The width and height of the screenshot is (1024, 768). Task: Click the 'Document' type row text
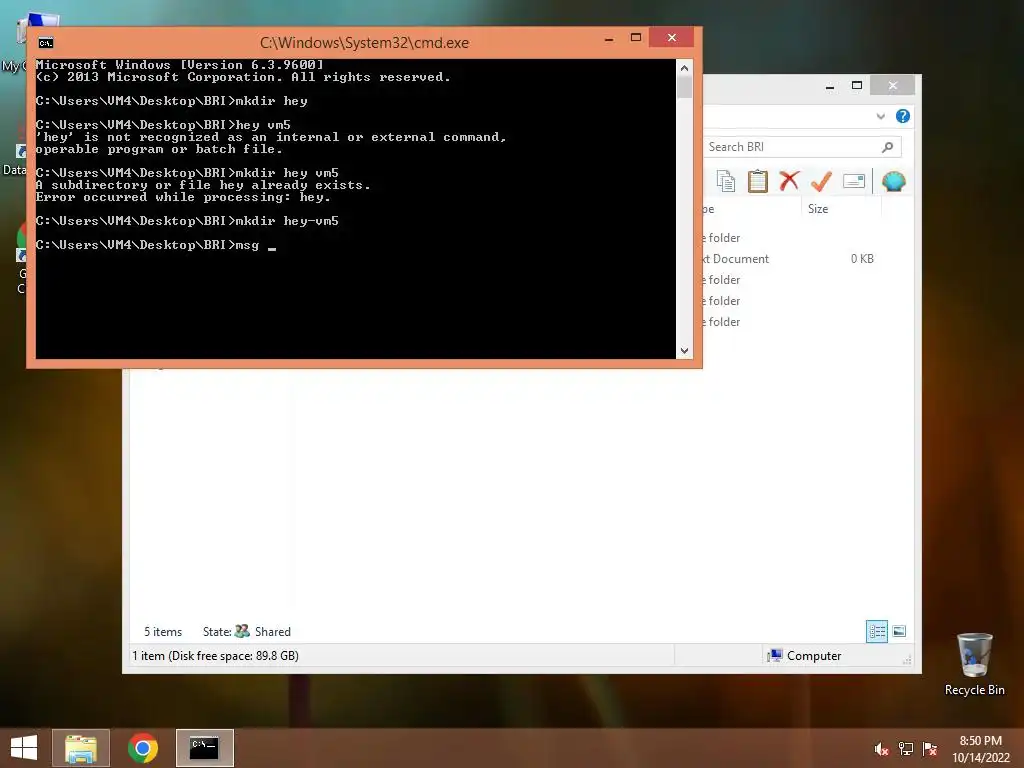click(x=741, y=259)
